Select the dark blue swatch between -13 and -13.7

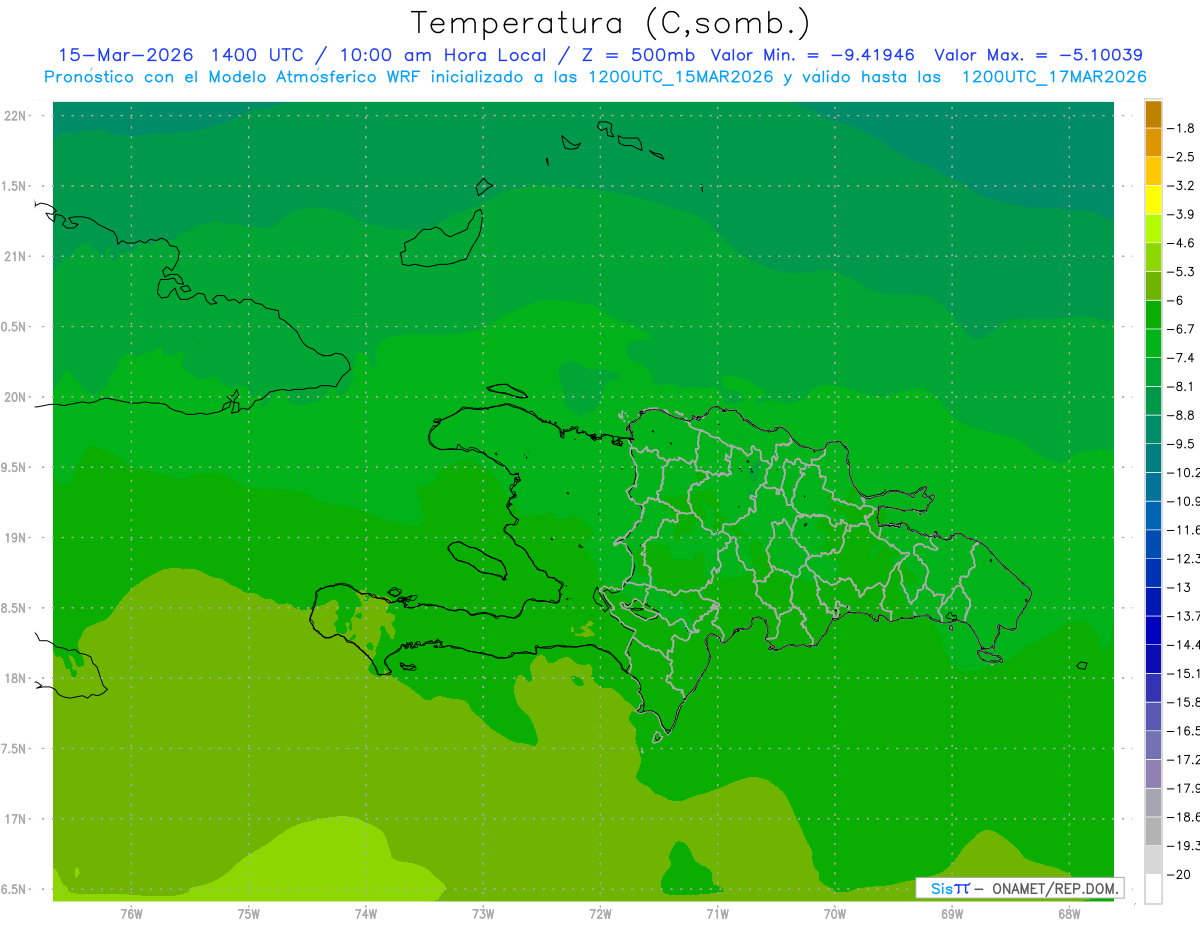pyautogui.click(x=1153, y=602)
